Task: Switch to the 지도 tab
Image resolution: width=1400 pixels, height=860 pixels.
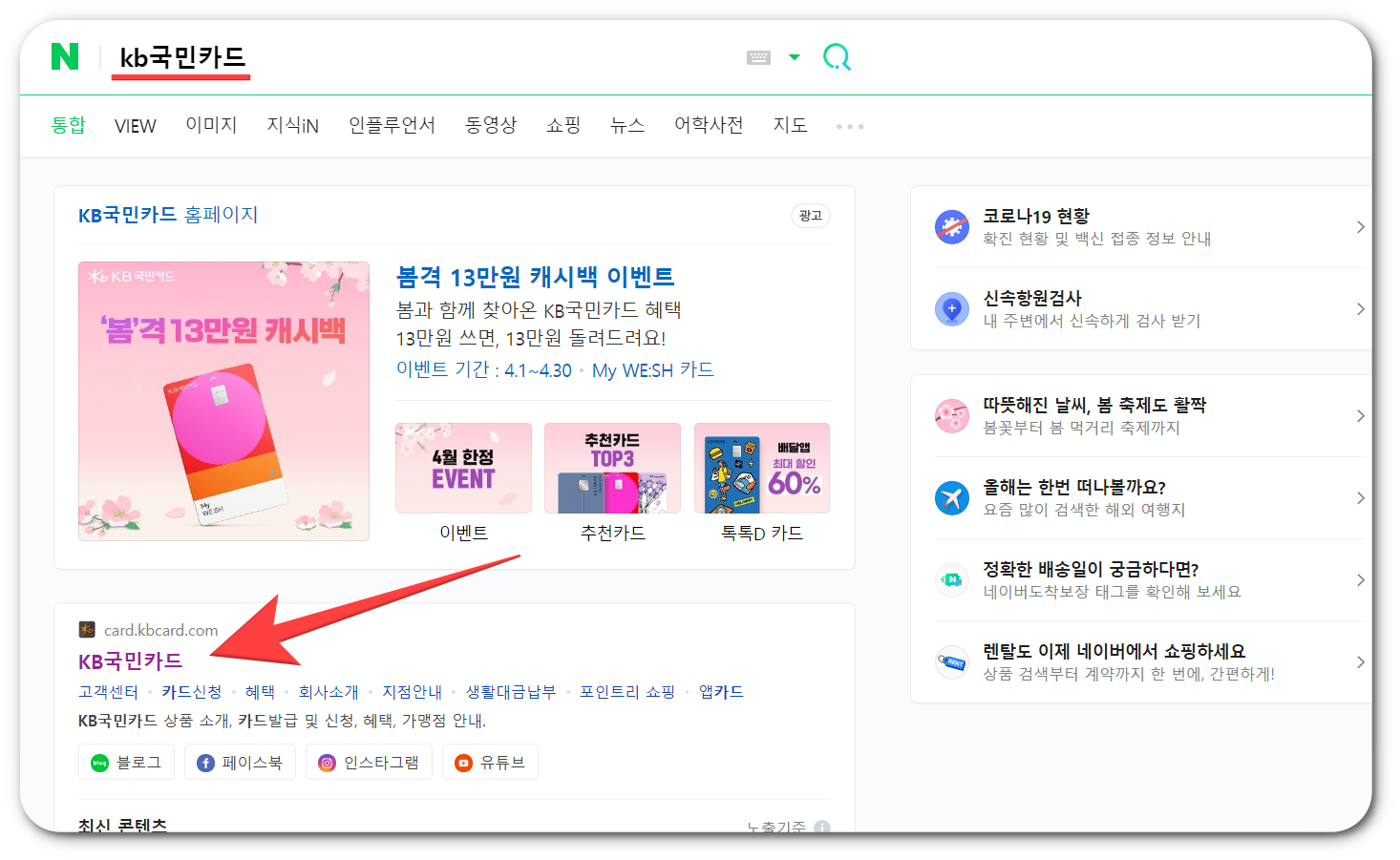Action: click(790, 125)
